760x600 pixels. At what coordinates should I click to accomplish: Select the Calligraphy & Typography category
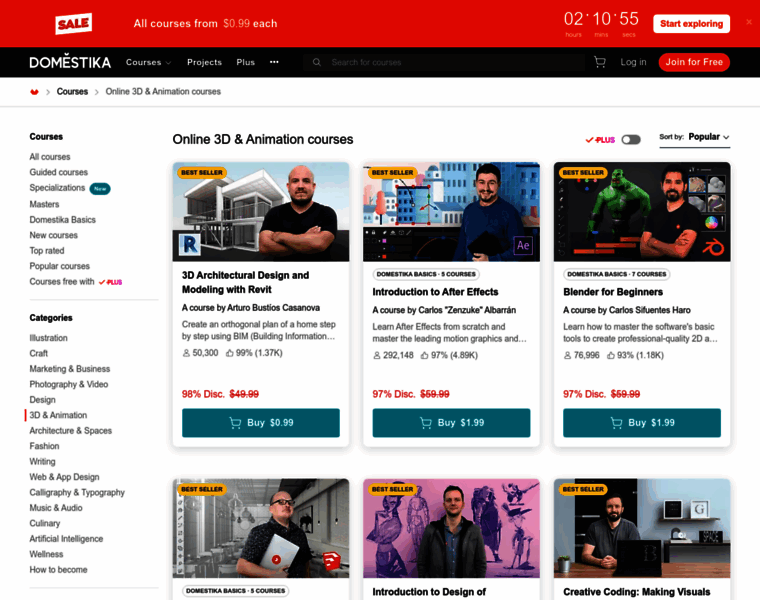77,493
